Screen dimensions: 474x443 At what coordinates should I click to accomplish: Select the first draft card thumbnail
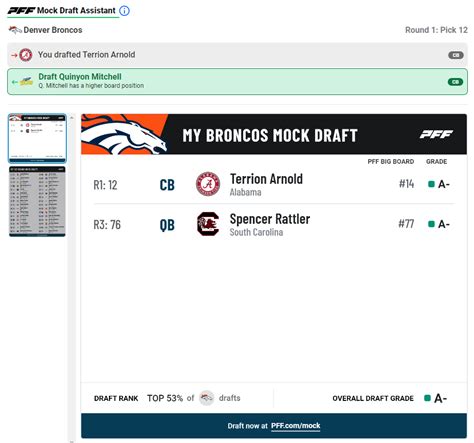tap(37, 138)
